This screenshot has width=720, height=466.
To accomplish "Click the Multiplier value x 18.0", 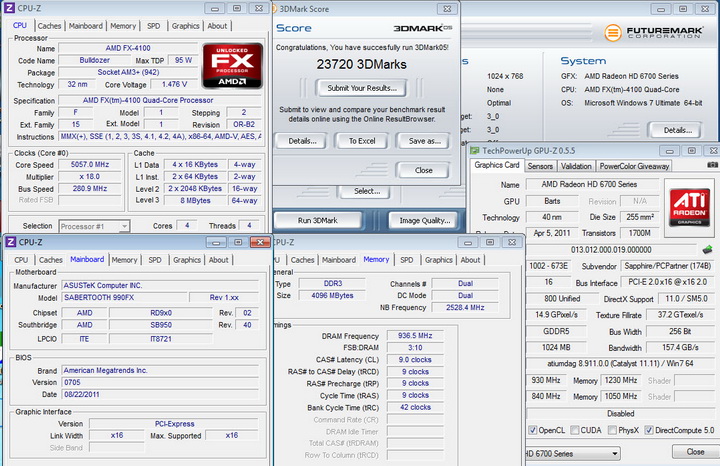I will click(90, 176).
